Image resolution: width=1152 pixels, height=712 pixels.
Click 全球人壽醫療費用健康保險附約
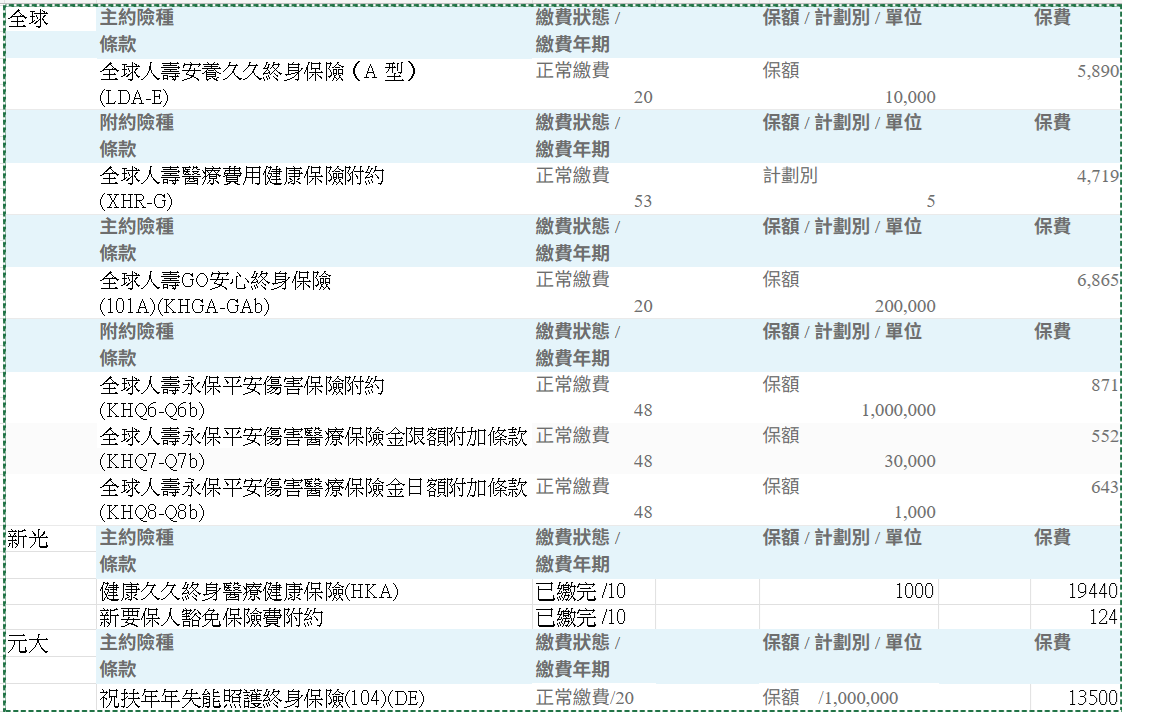[x=242, y=176]
